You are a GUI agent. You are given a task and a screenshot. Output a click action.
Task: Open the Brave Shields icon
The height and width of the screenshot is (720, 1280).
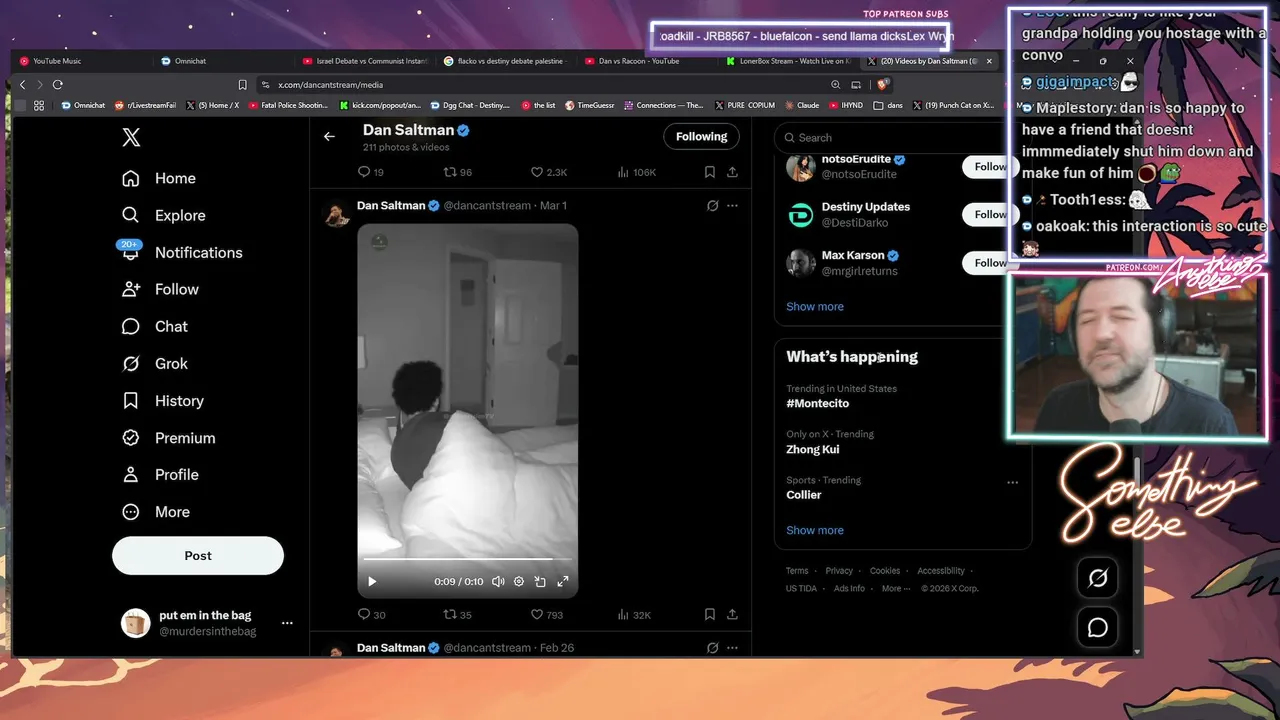point(882,85)
